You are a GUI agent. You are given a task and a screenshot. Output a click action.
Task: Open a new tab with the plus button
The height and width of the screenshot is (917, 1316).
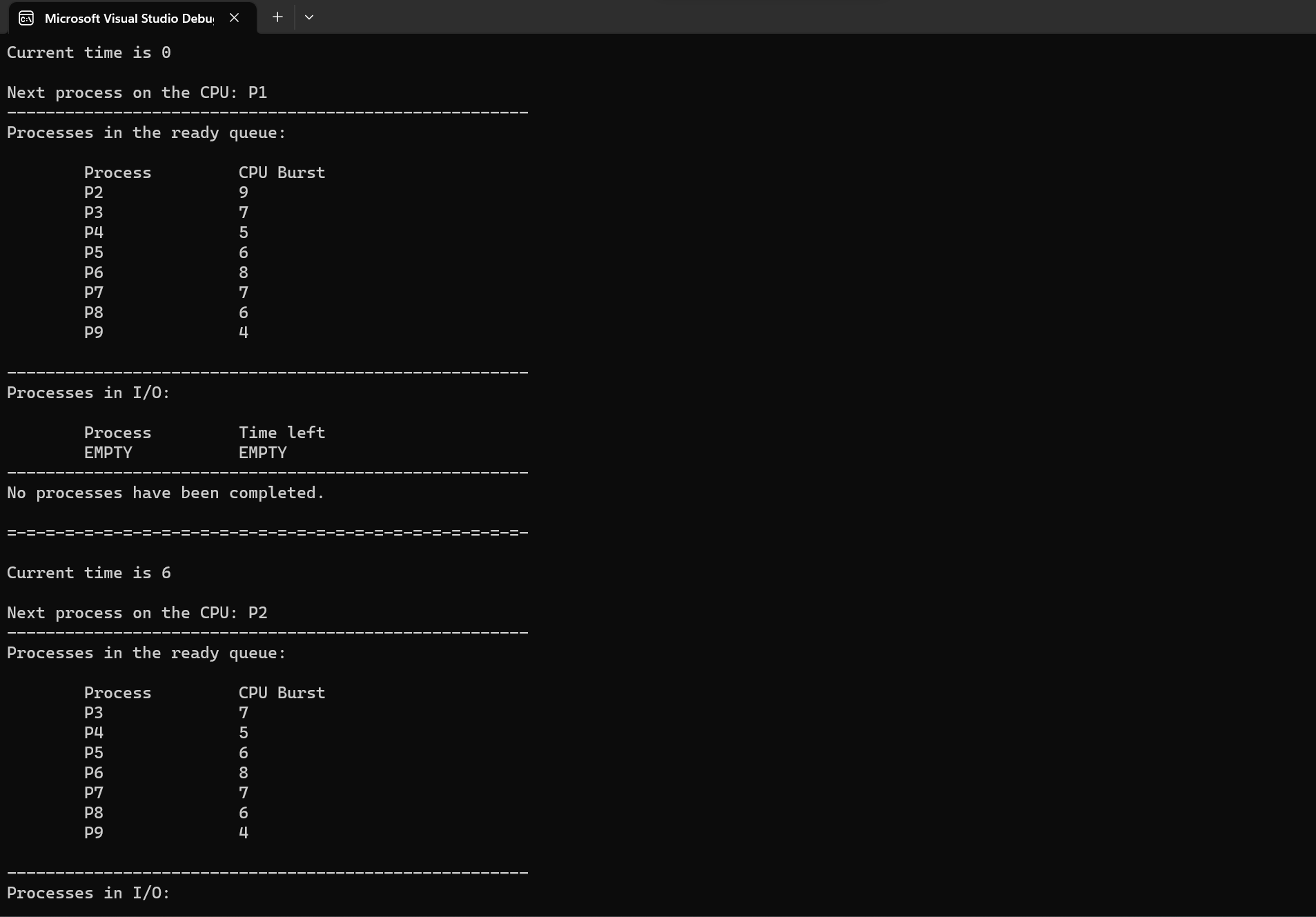[277, 17]
